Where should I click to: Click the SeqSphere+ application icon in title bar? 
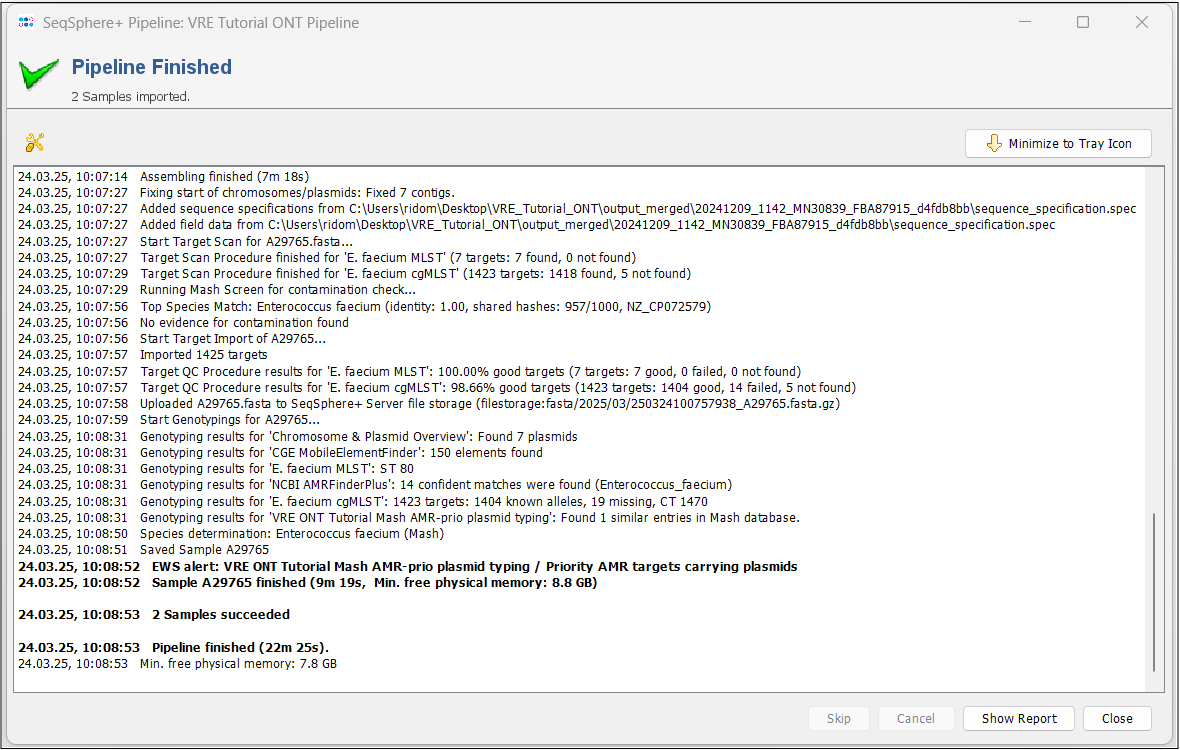pos(25,21)
